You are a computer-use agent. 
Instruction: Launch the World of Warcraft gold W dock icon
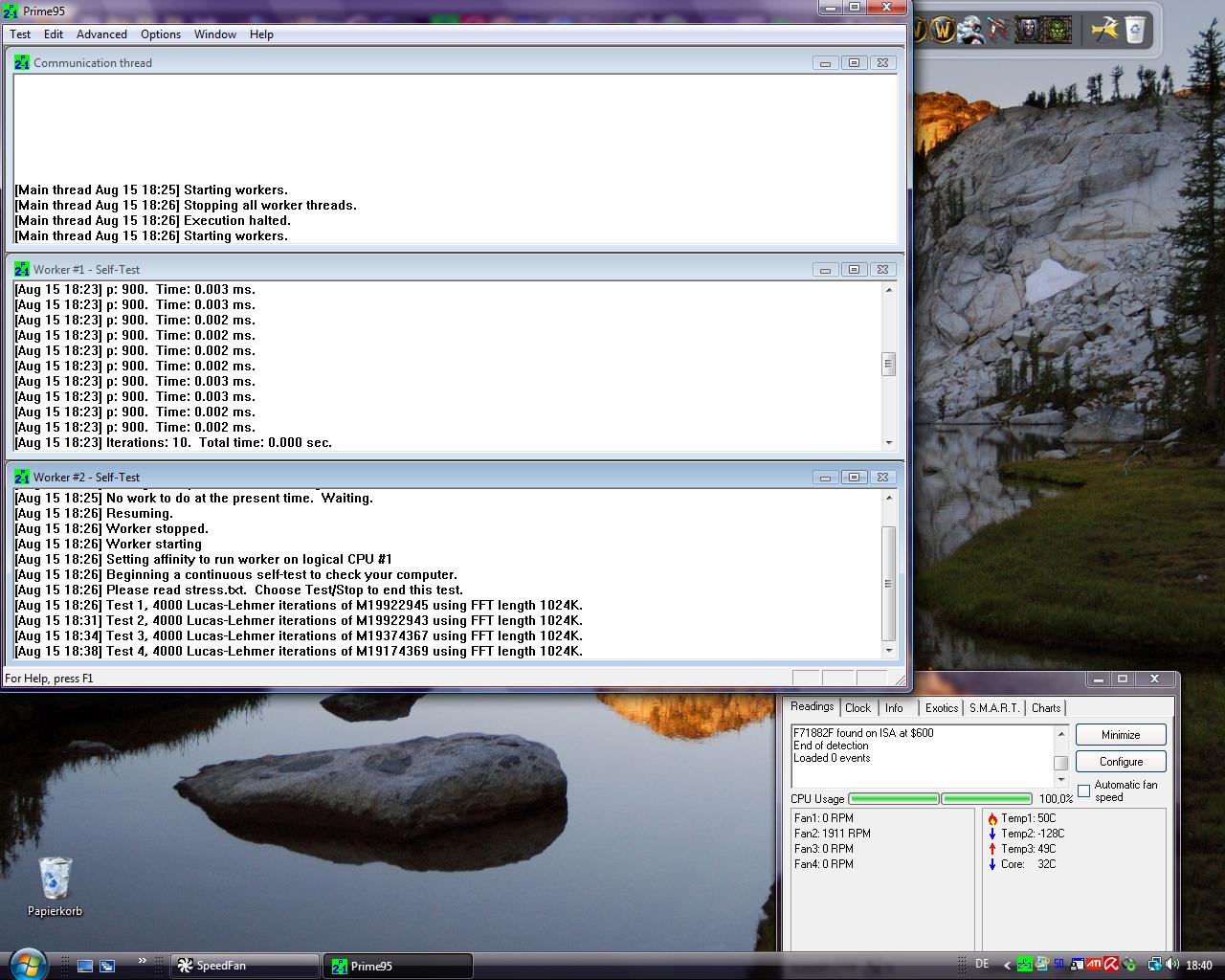click(x=943, y=30)
